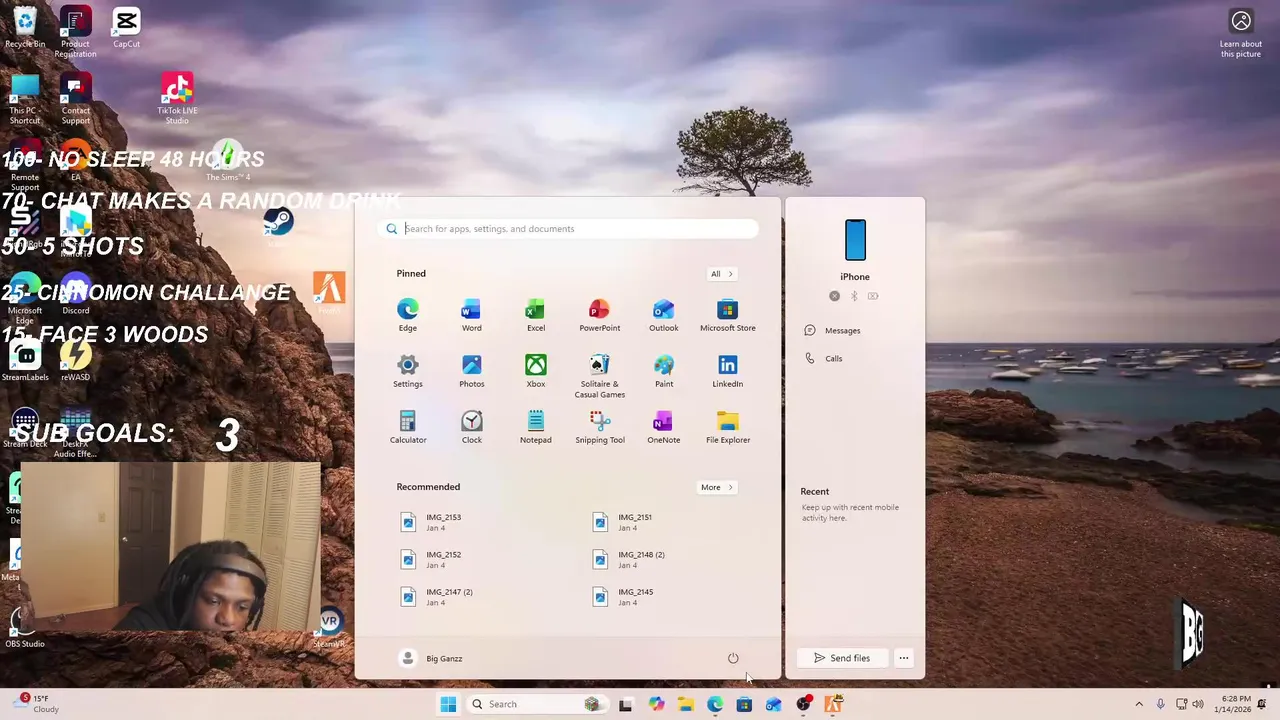Open the pinned LinkedIn app
1280x720 pixels.
pos(728,371)
